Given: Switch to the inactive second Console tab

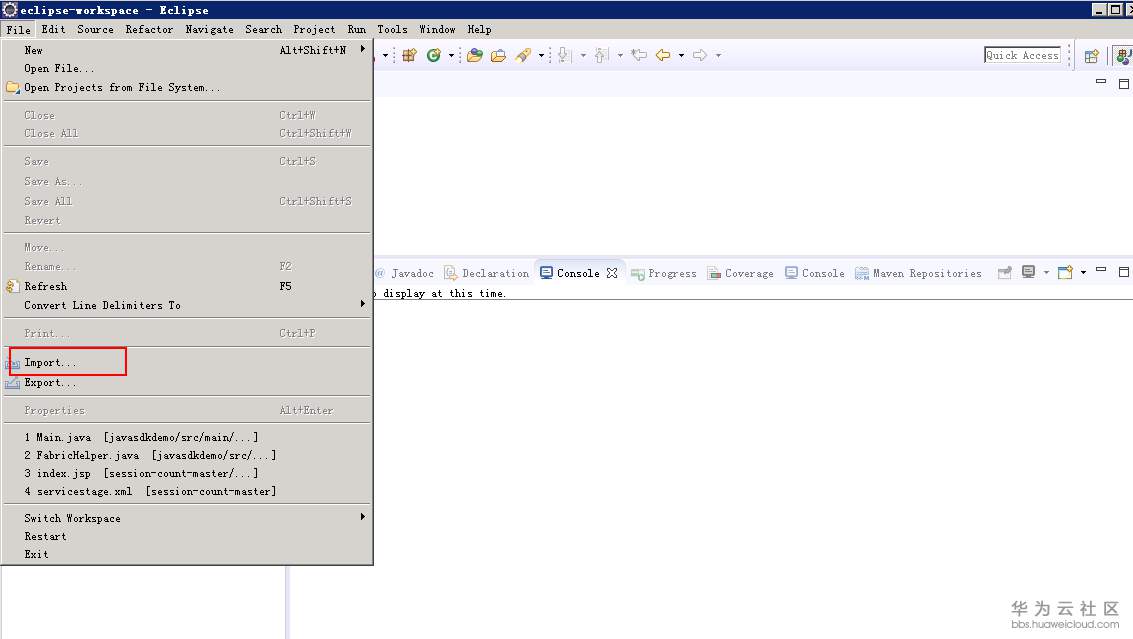Looking at the screenshot, I should [815, 273].
